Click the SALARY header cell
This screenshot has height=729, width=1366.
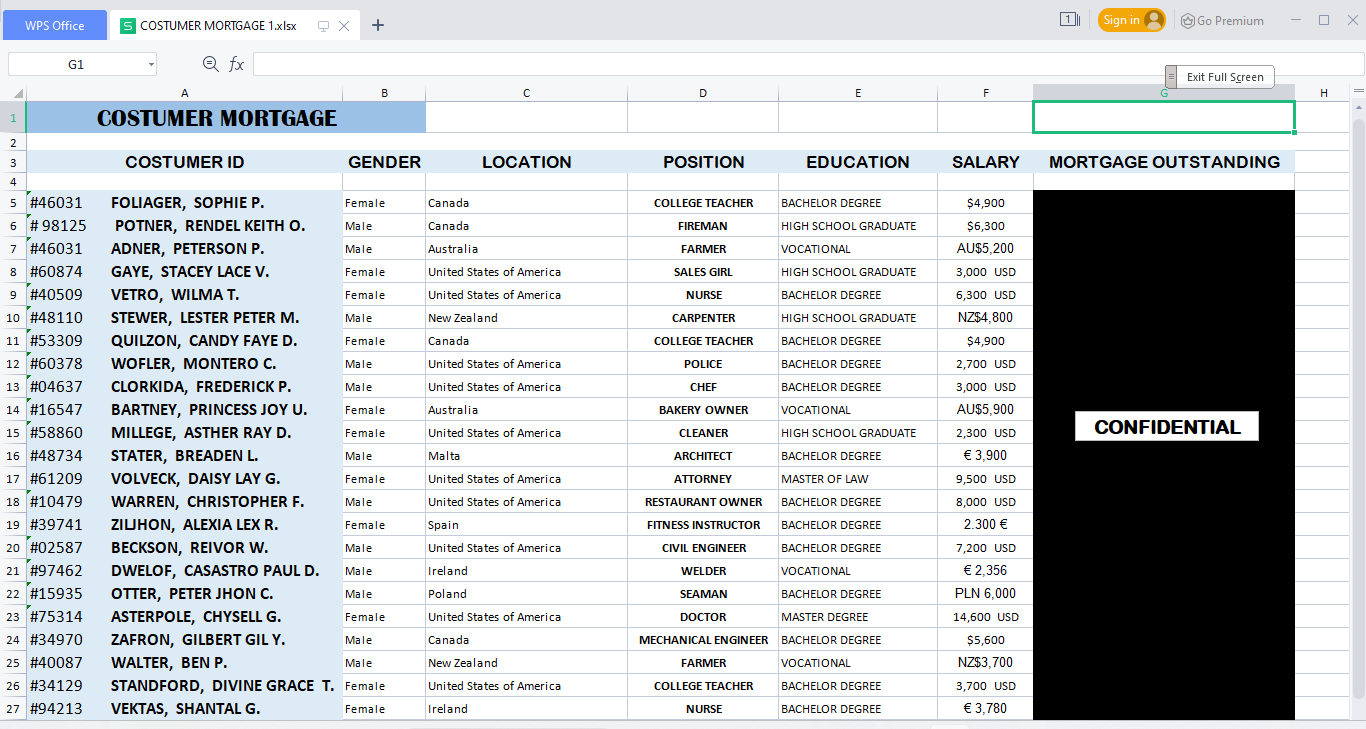[985, 162]
